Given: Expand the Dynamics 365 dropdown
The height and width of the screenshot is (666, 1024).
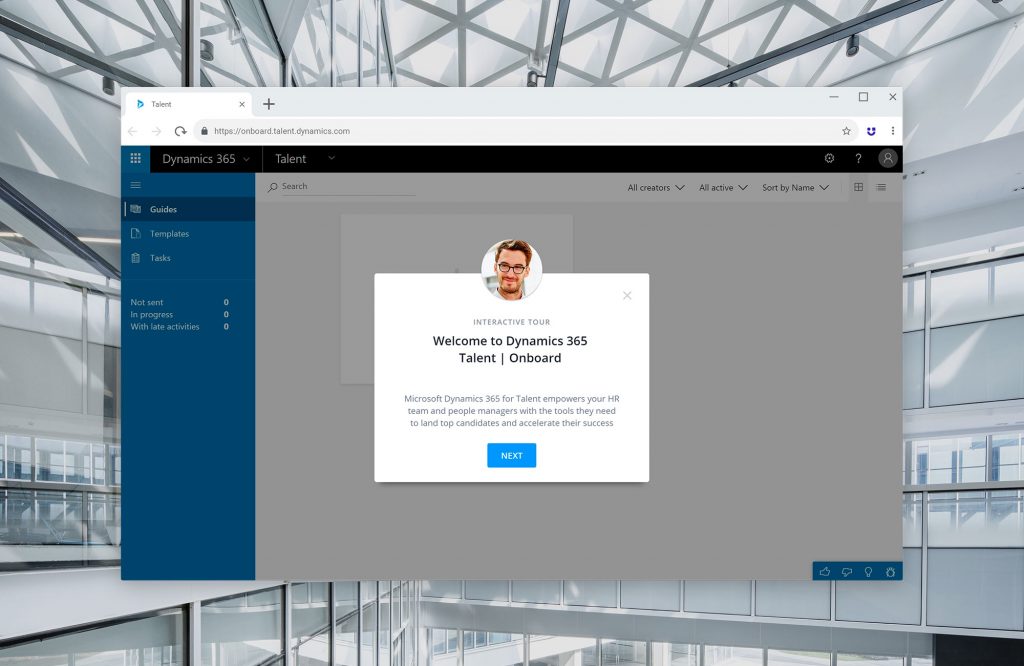Looking at the screenshot, I should 206,159.
